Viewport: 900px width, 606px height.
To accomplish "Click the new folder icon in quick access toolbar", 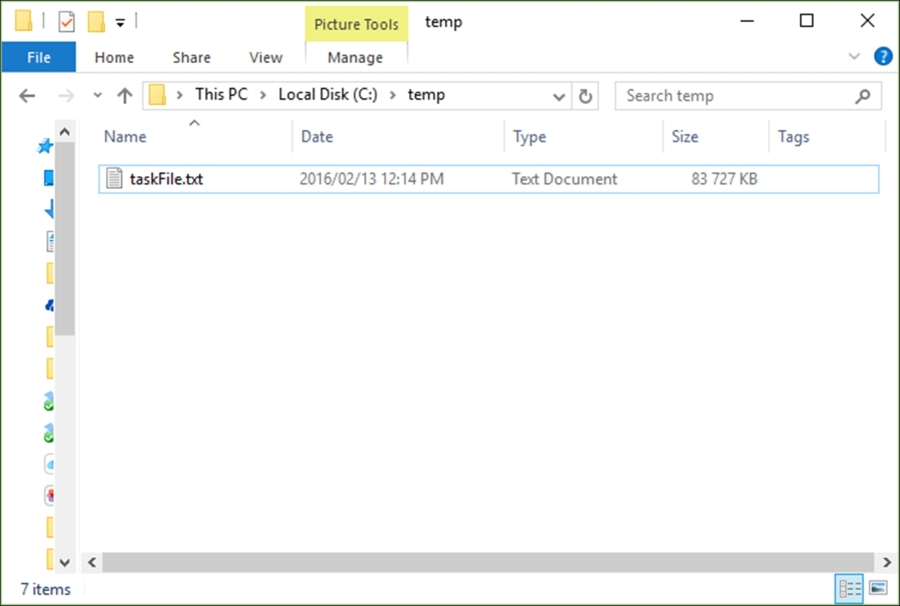I will [96, 22].
